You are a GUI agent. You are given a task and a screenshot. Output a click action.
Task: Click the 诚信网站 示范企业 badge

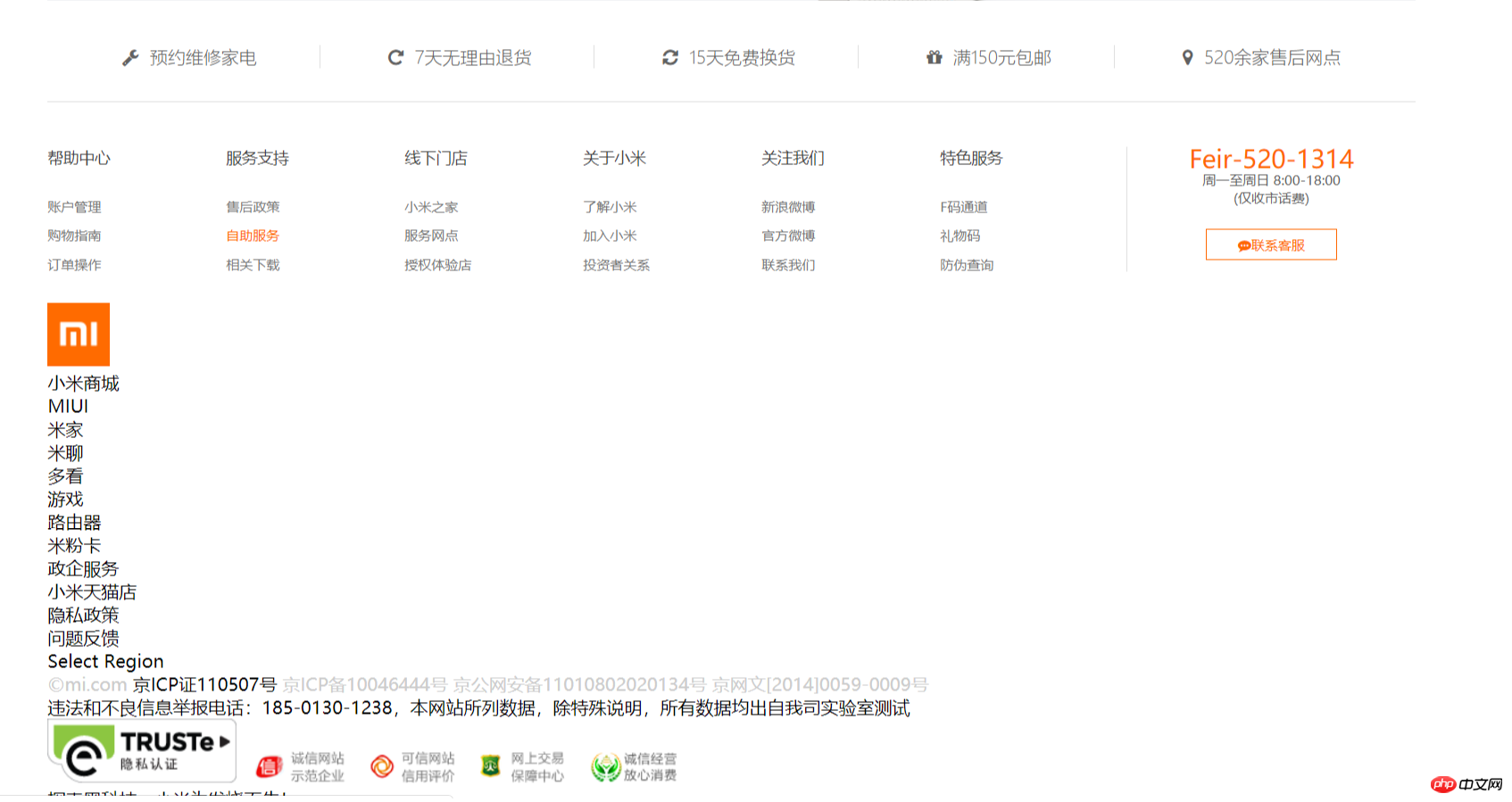click(x=300, y=767)
